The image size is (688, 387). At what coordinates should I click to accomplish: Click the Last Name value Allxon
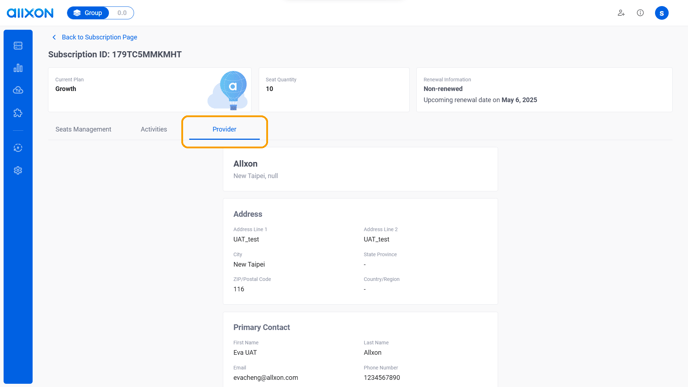(373, 352)
